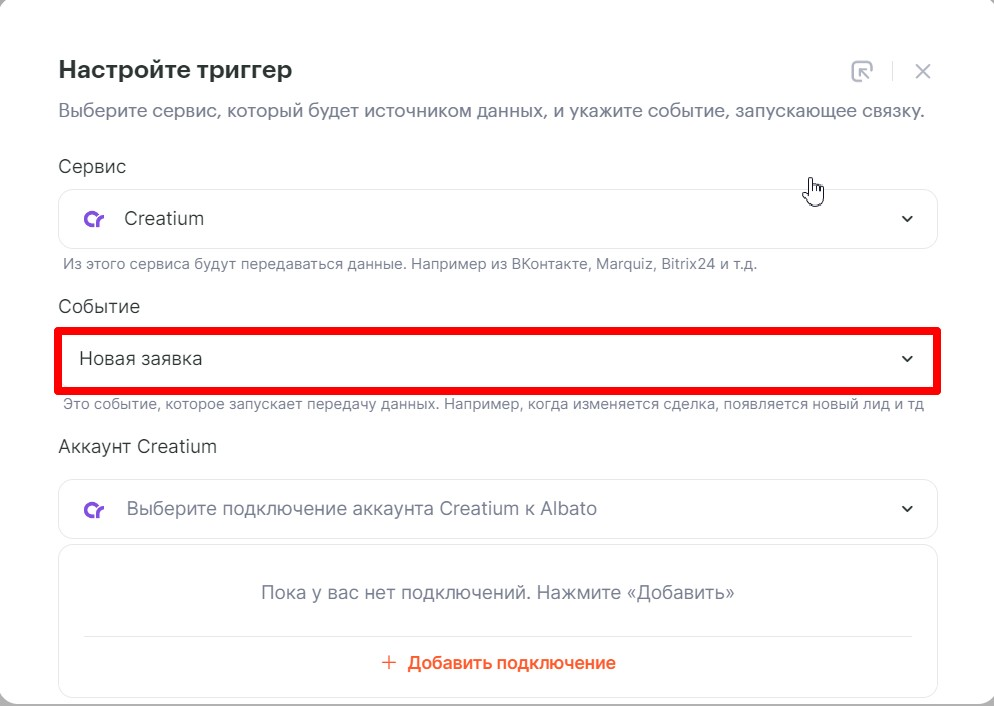This screenshot has width=994, height=706.
Task: Click the subtitle describing the data source service
Action: [491, 111]
